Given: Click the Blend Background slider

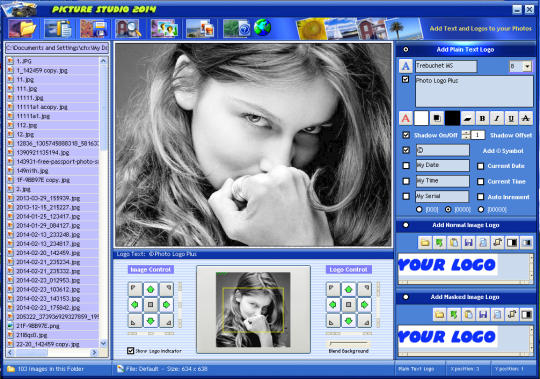Looking at the screenshot, I should pos(349,344).
